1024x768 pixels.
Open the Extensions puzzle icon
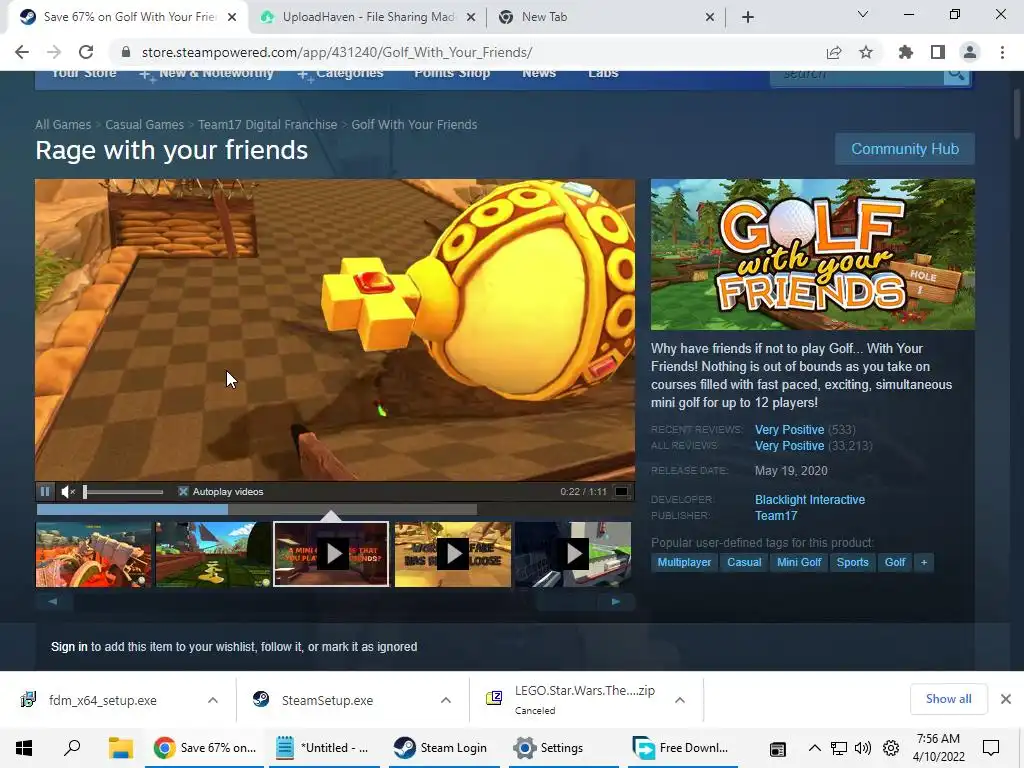(906, 52)
